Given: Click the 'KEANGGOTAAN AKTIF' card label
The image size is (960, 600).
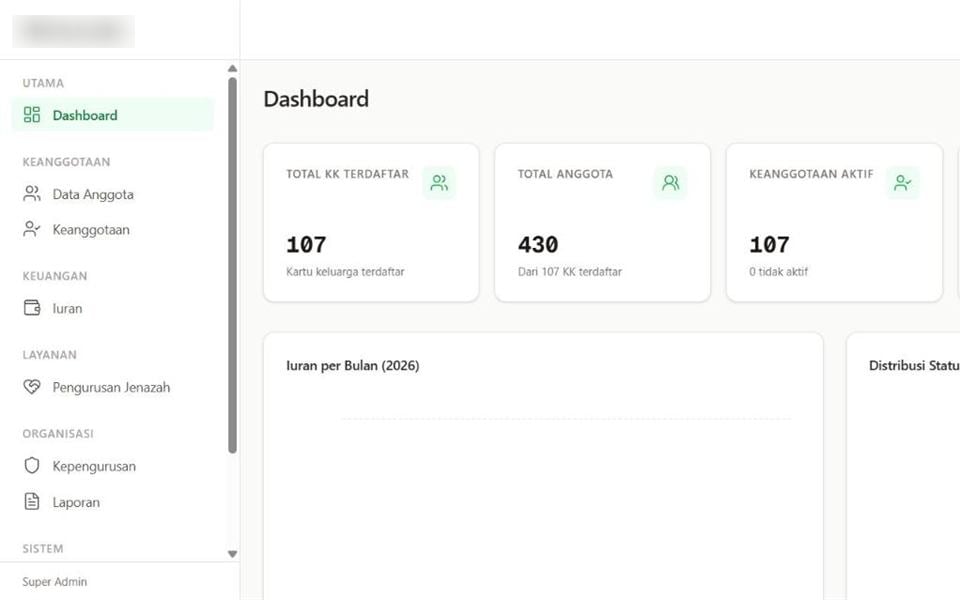Looking at the screenshot, I should point(811,174).
